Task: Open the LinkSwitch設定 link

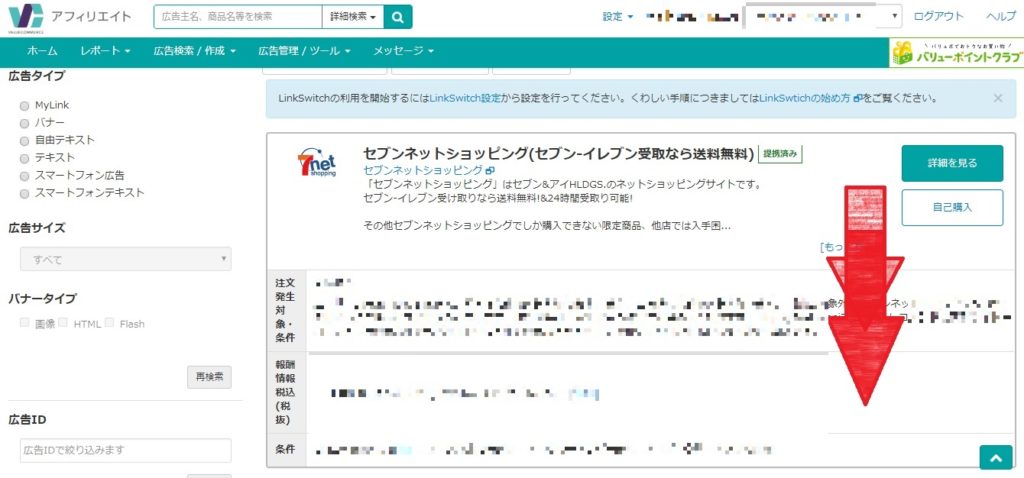Action: pos(466,99)
